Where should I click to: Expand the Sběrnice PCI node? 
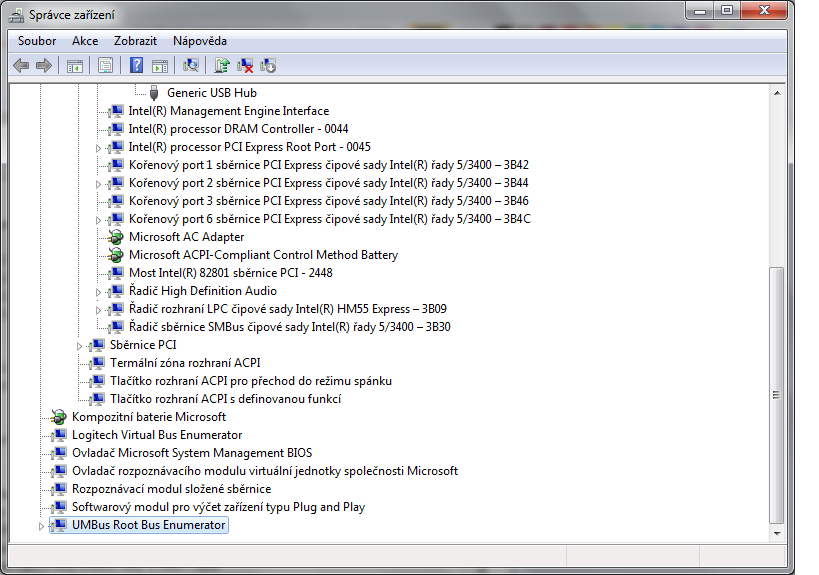pyautogui.click(x=79, y=346)
